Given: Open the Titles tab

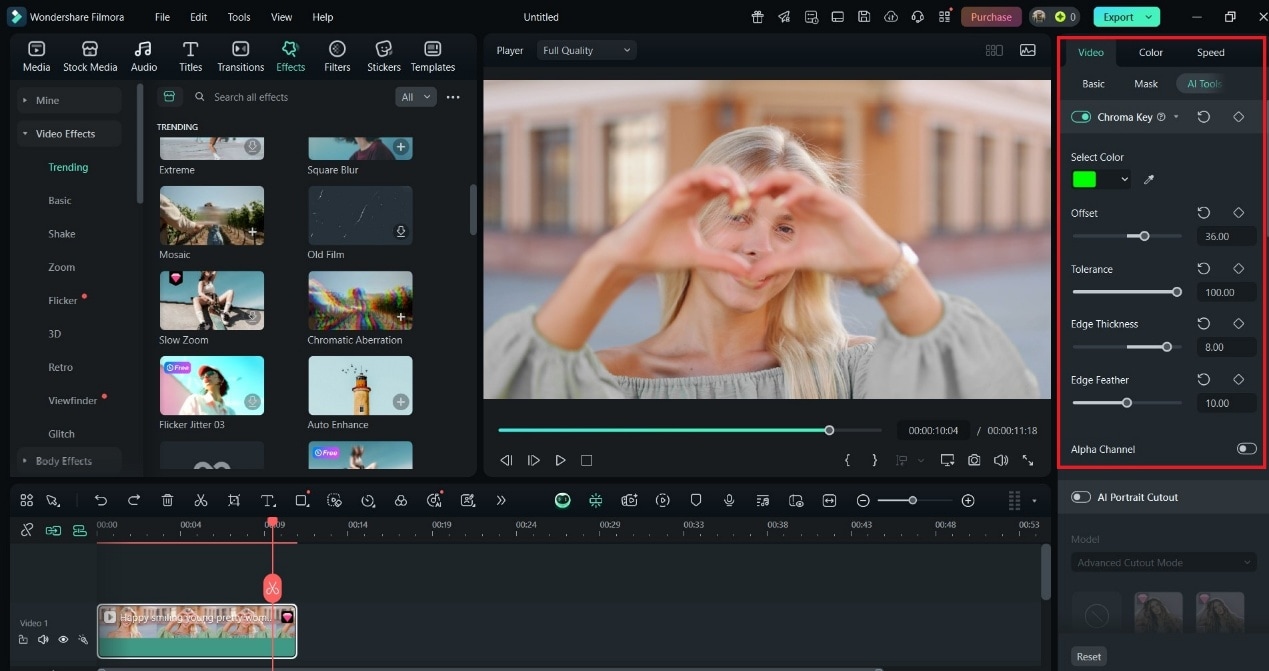Looking at the screenshot, I should (x=190, y=56).
